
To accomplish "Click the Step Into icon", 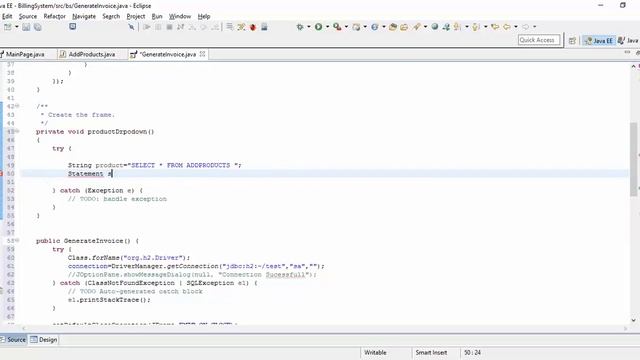I will (192, 27).
